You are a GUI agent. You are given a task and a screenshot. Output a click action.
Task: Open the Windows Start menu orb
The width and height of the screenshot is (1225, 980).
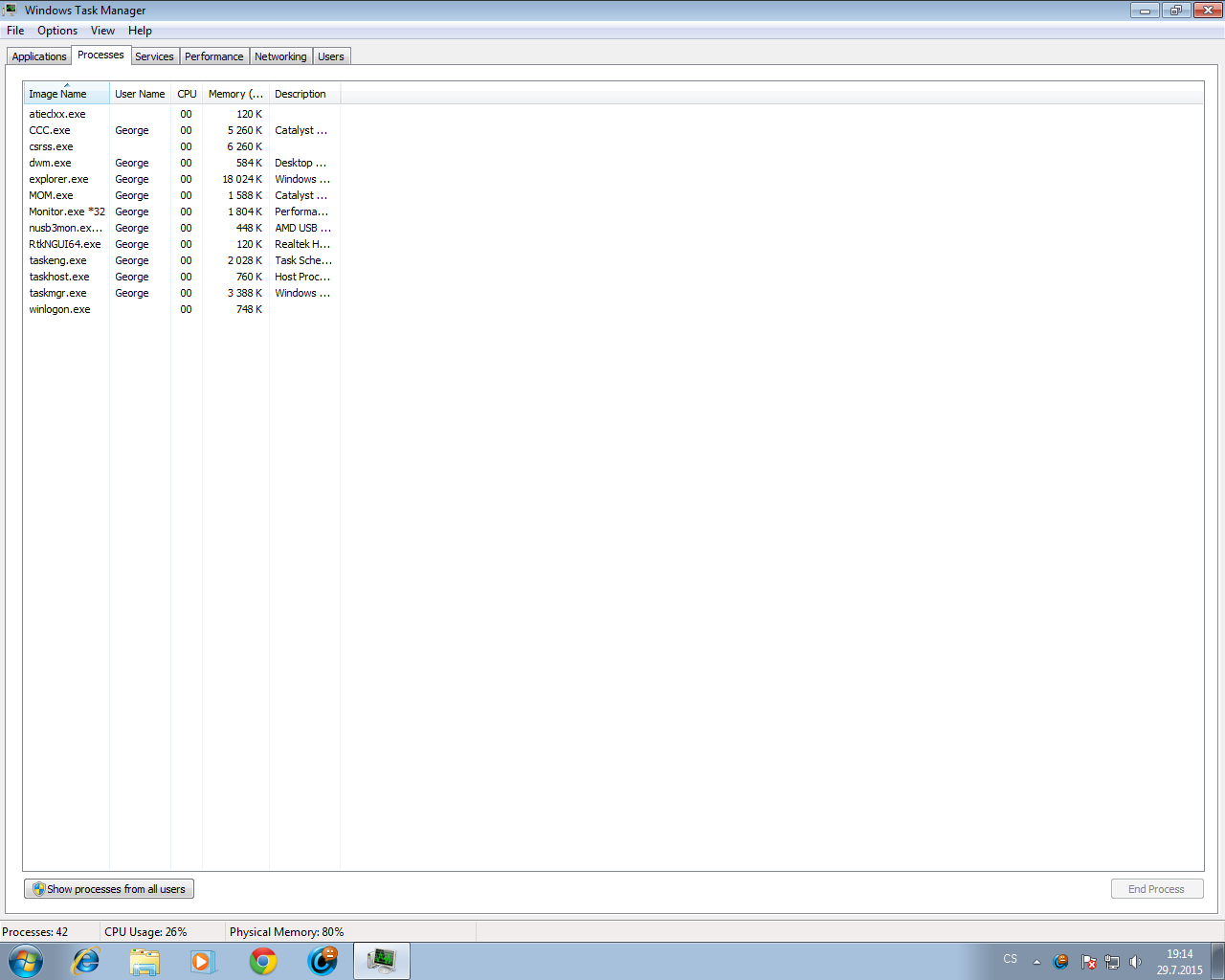point(26,961)
